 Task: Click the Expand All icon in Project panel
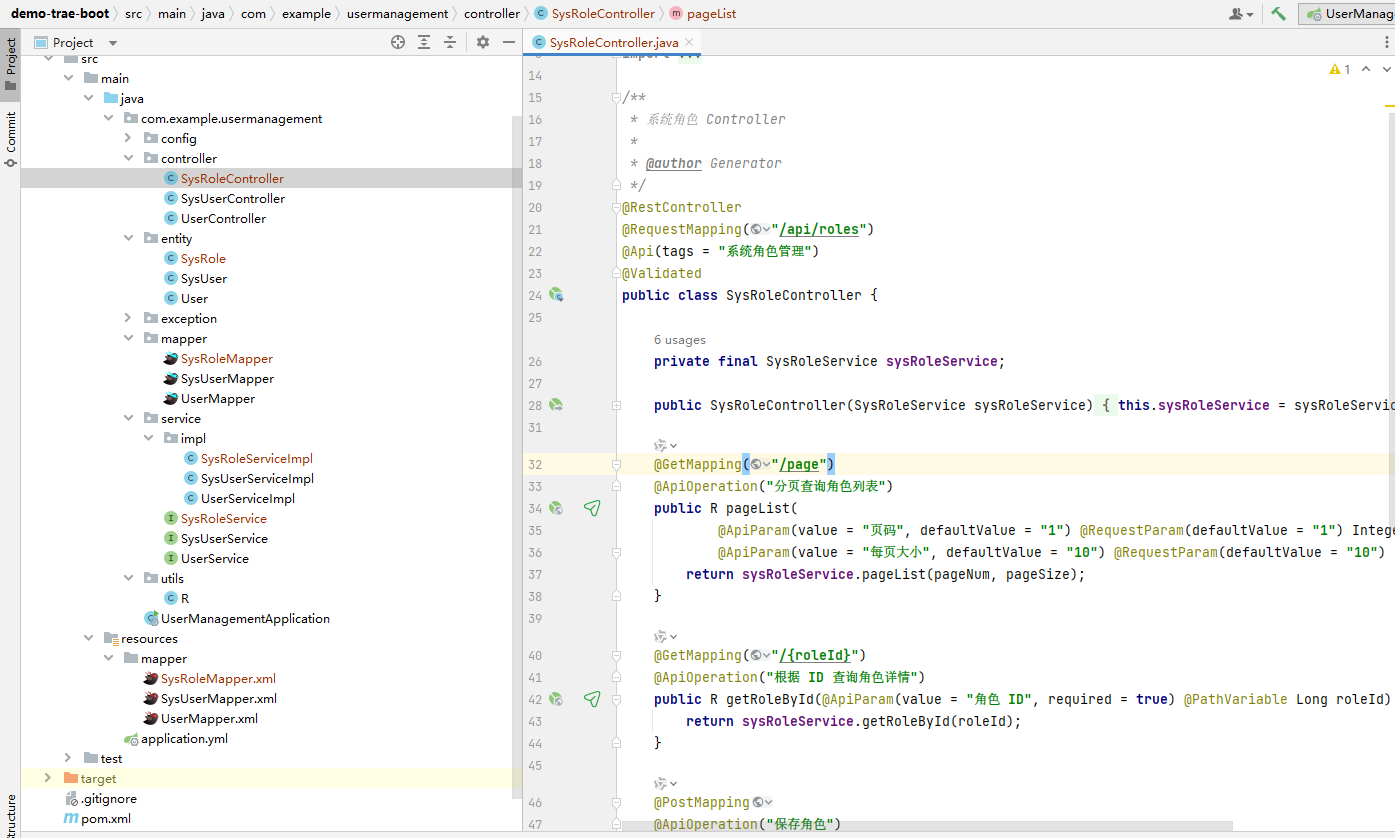pyautogui.click(x=424, y=42)
